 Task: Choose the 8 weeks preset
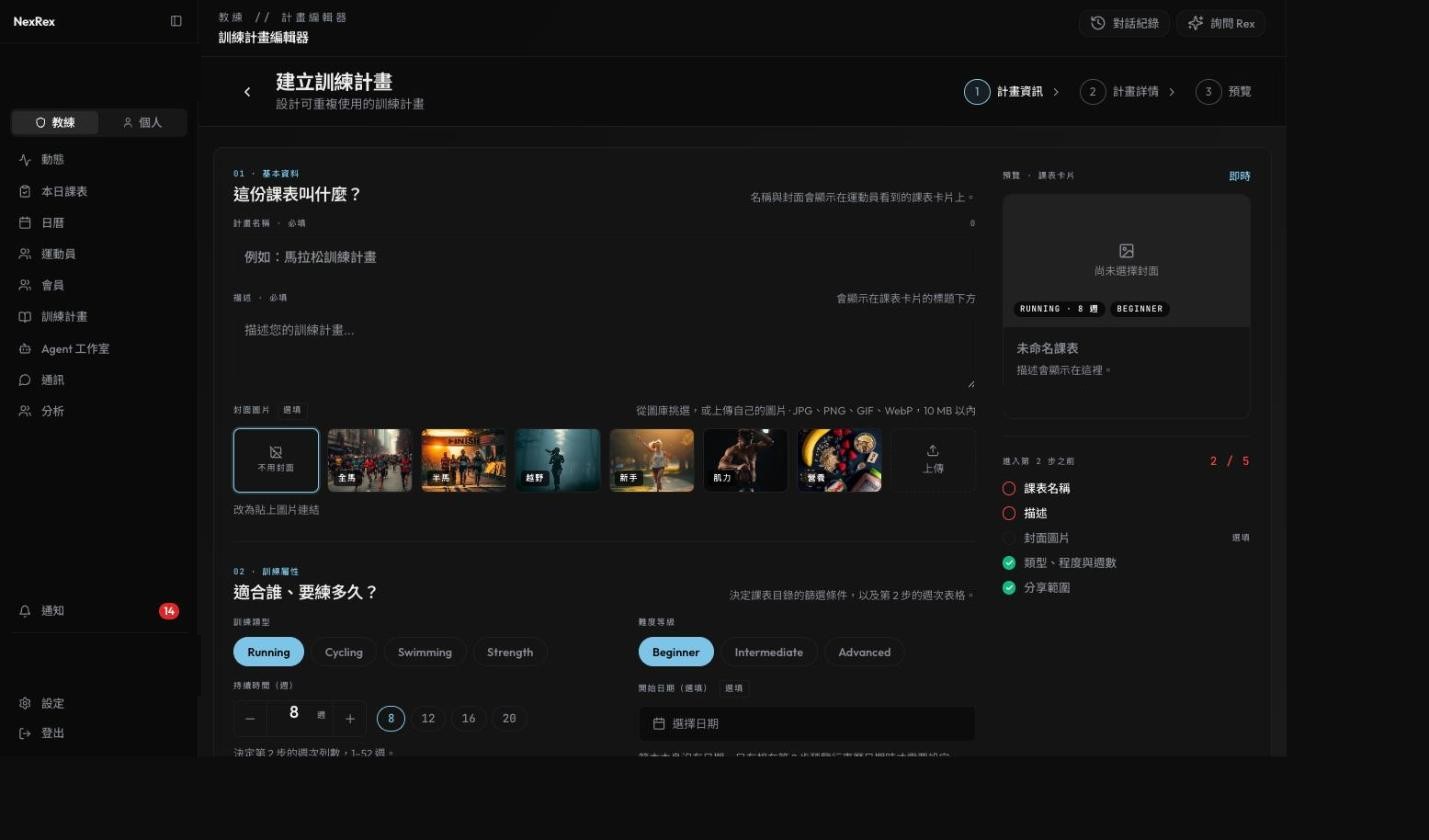click(391, 719)
